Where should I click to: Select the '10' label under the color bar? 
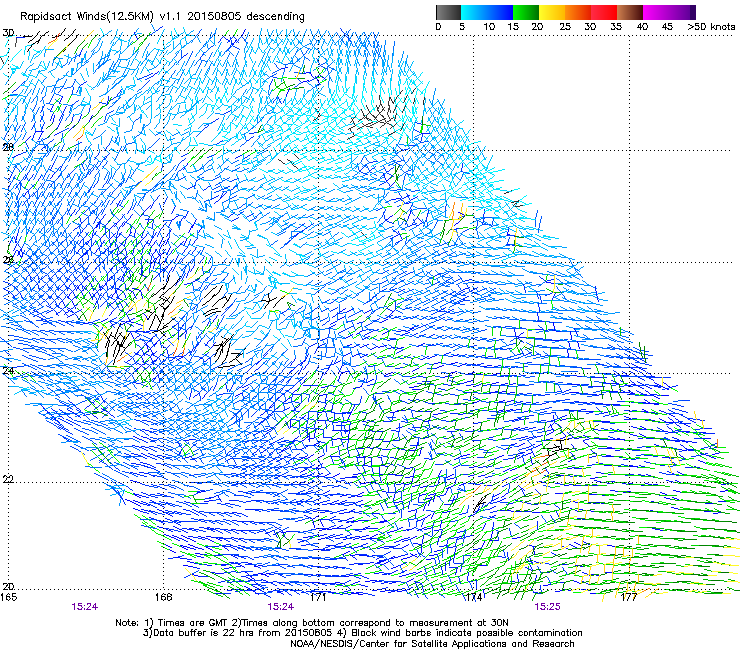coord(489,27)
